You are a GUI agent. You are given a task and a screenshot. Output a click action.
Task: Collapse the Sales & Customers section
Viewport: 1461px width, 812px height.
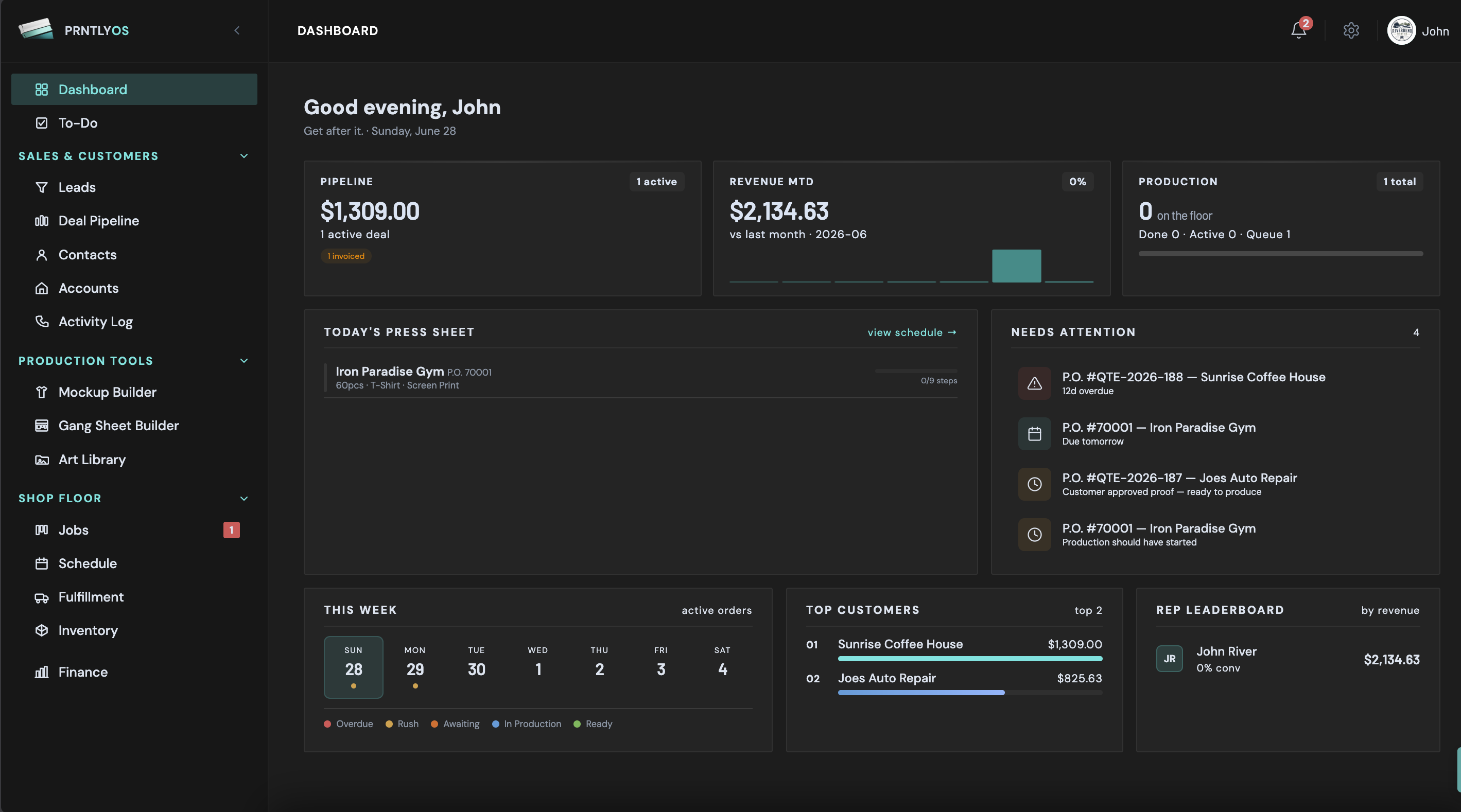pos(244,156)
